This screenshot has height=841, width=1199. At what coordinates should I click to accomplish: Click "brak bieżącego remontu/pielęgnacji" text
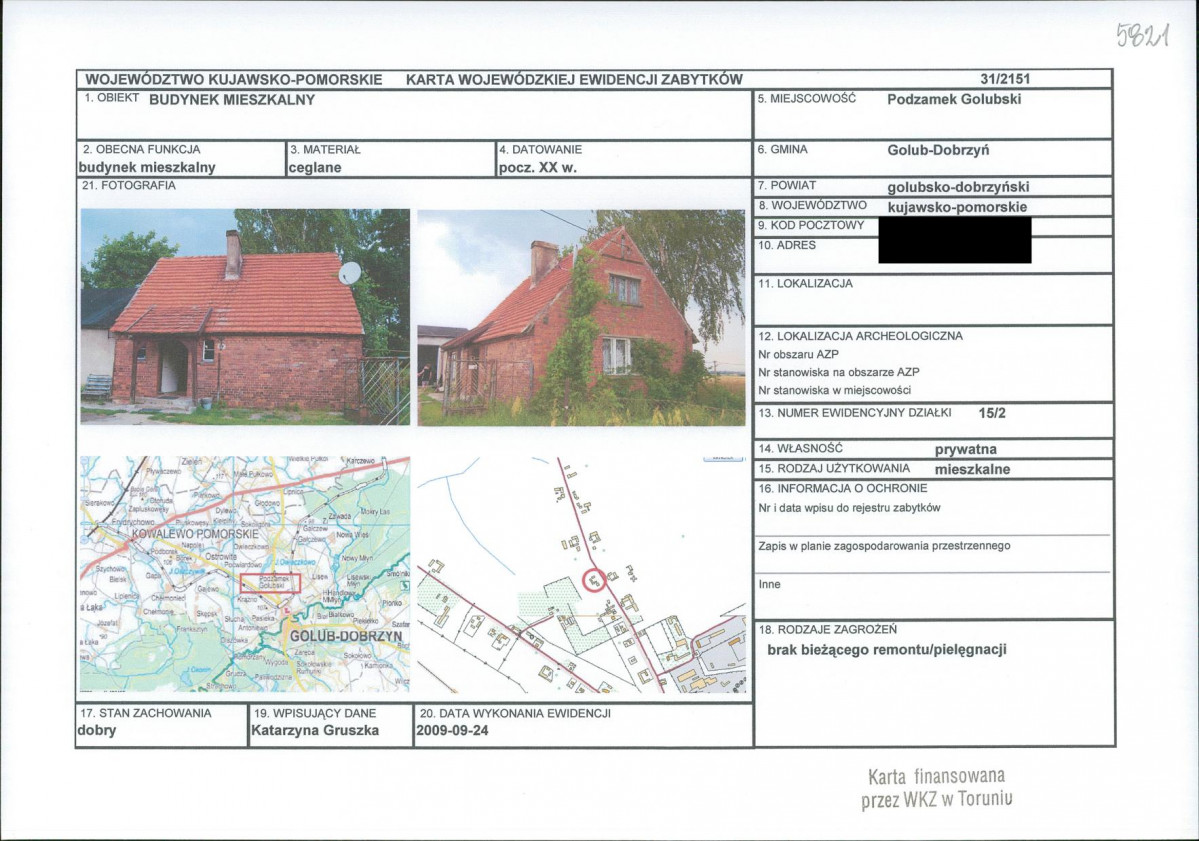click(887, 650)
